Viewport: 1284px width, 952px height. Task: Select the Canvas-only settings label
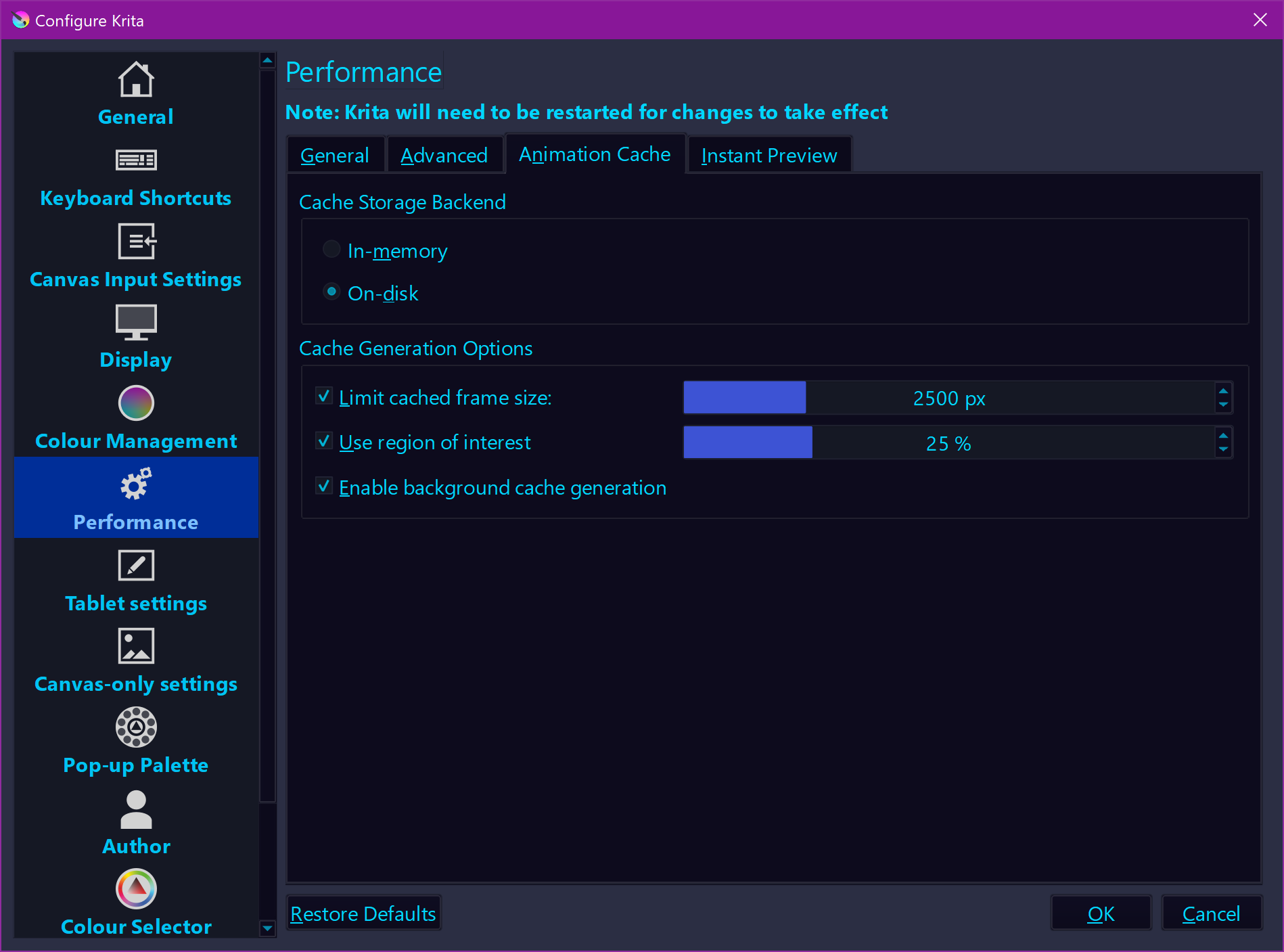click(136, 683)
